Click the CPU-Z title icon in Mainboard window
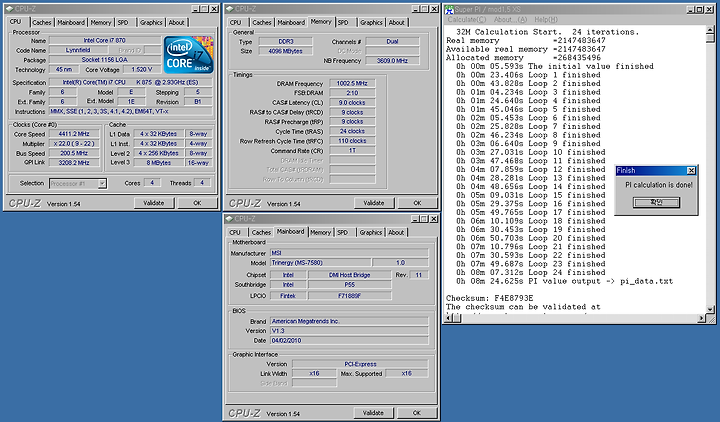720x422 pixels. 230,219
